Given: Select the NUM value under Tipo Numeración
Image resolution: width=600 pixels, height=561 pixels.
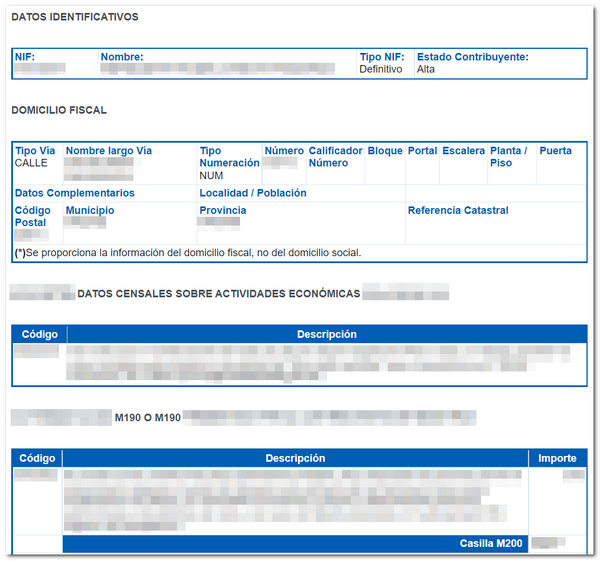Looking at the screenshot, I should [211, 176].
